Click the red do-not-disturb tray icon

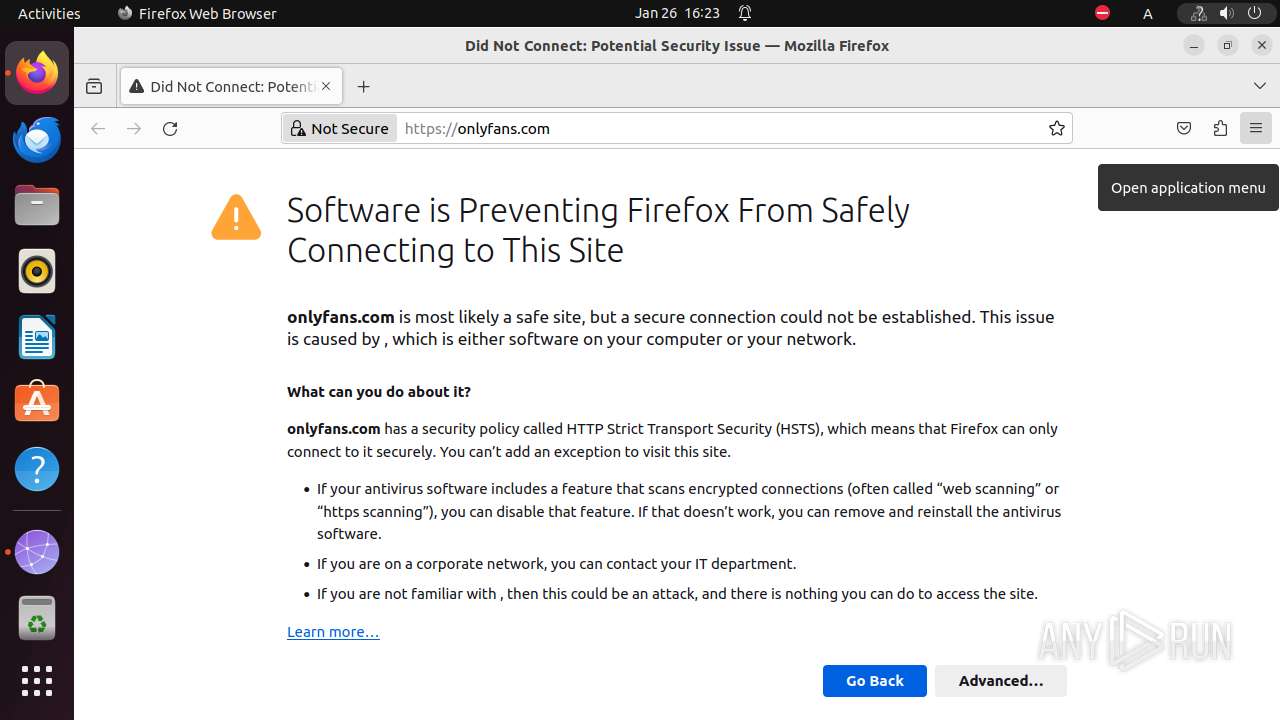1102,13
